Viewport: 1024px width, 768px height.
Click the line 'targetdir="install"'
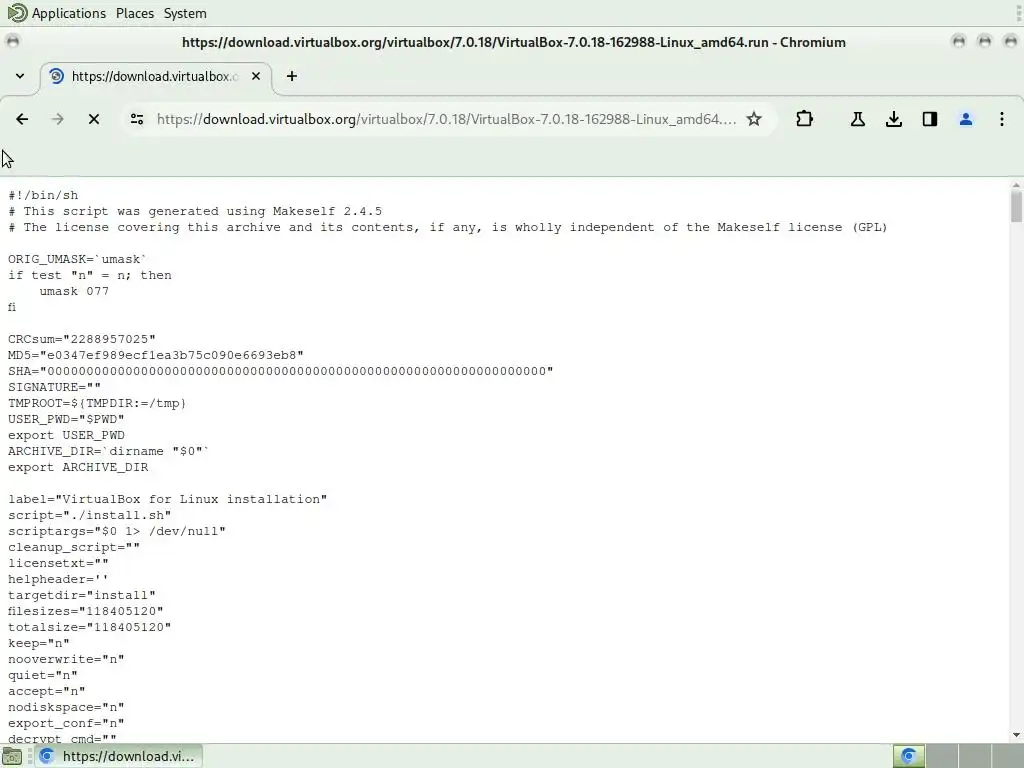click(x=82, y=595)
